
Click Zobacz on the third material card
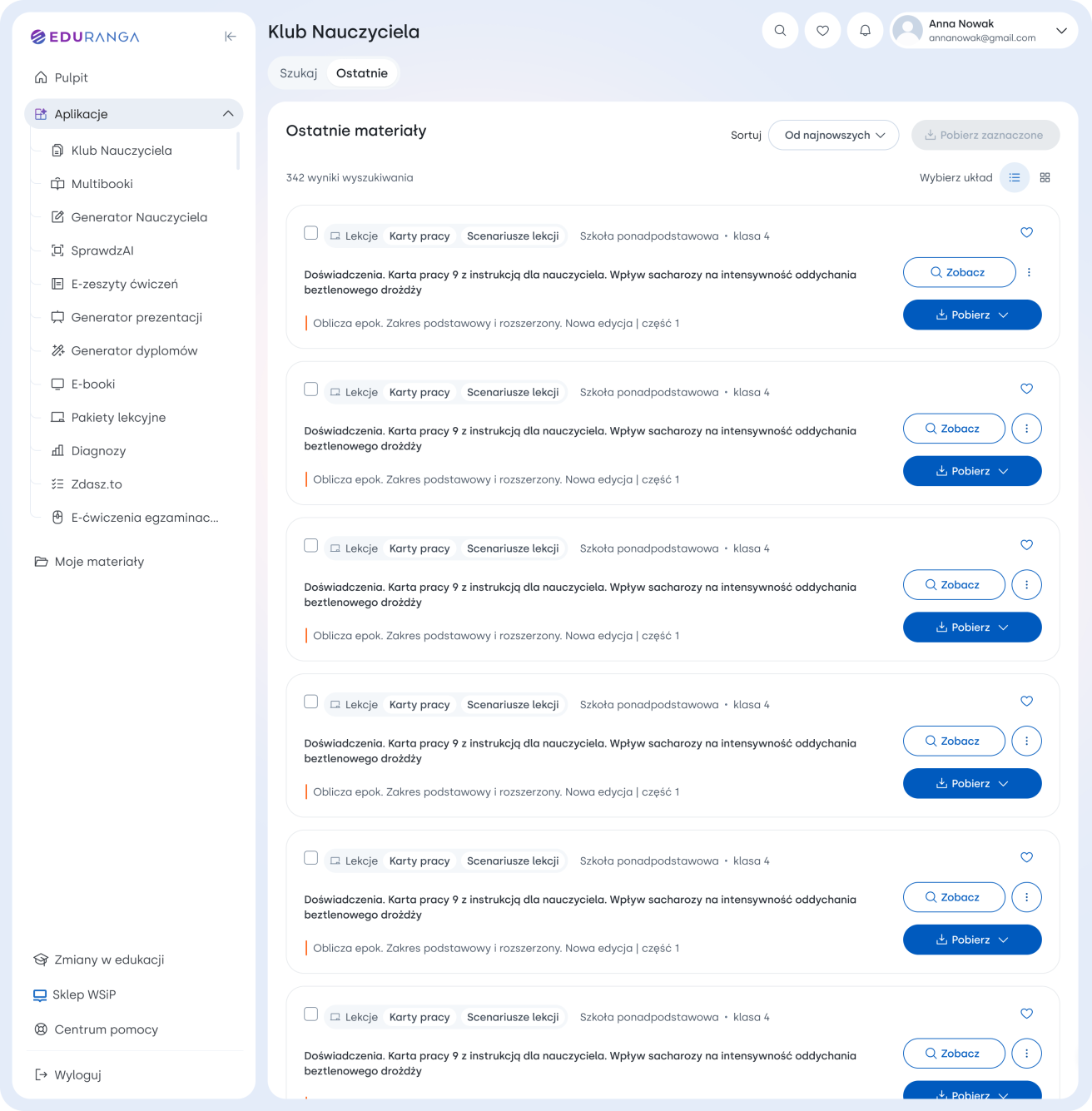pos(954,585)
